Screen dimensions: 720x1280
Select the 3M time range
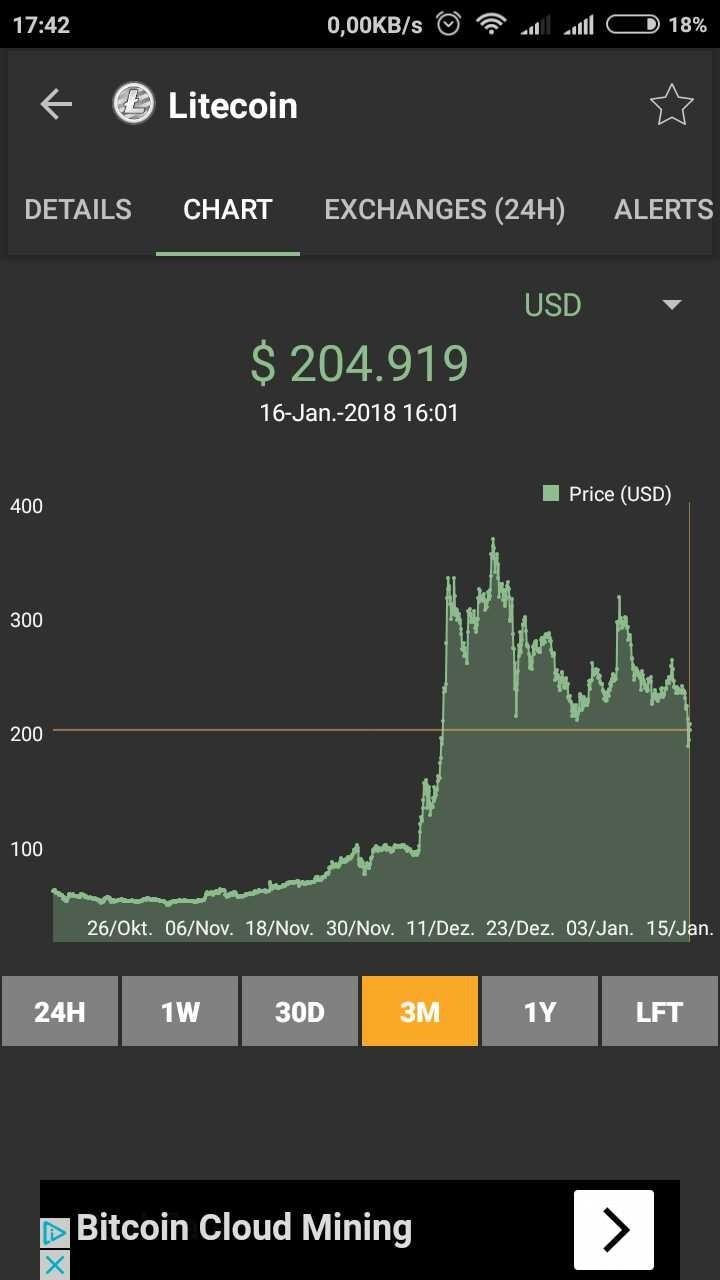420,1011
